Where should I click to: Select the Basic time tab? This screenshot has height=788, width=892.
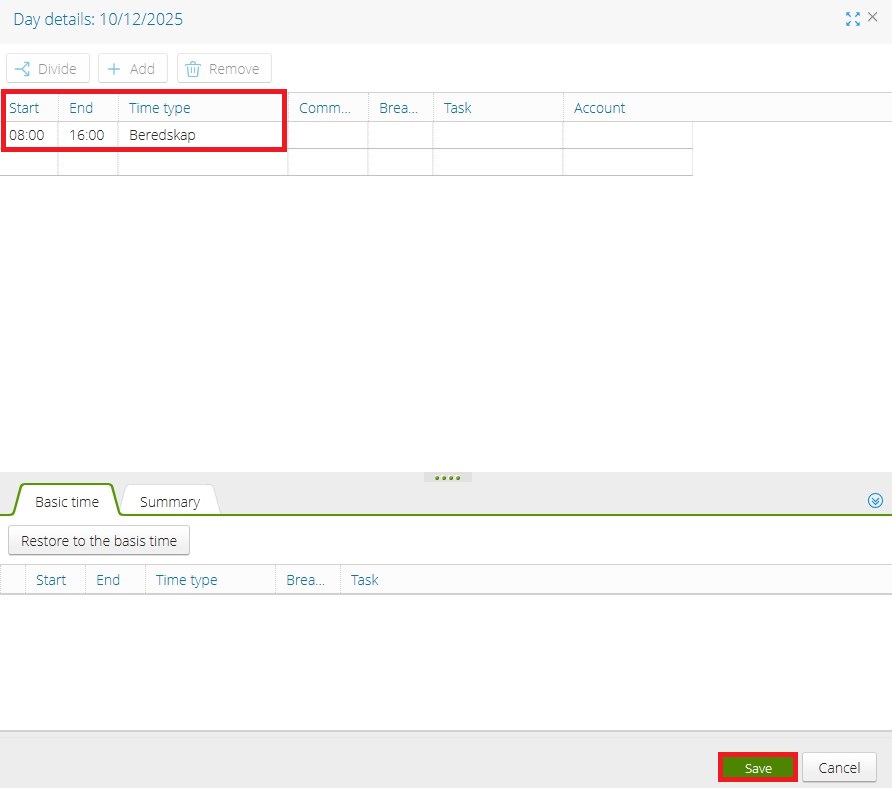[x=67, y=502]
